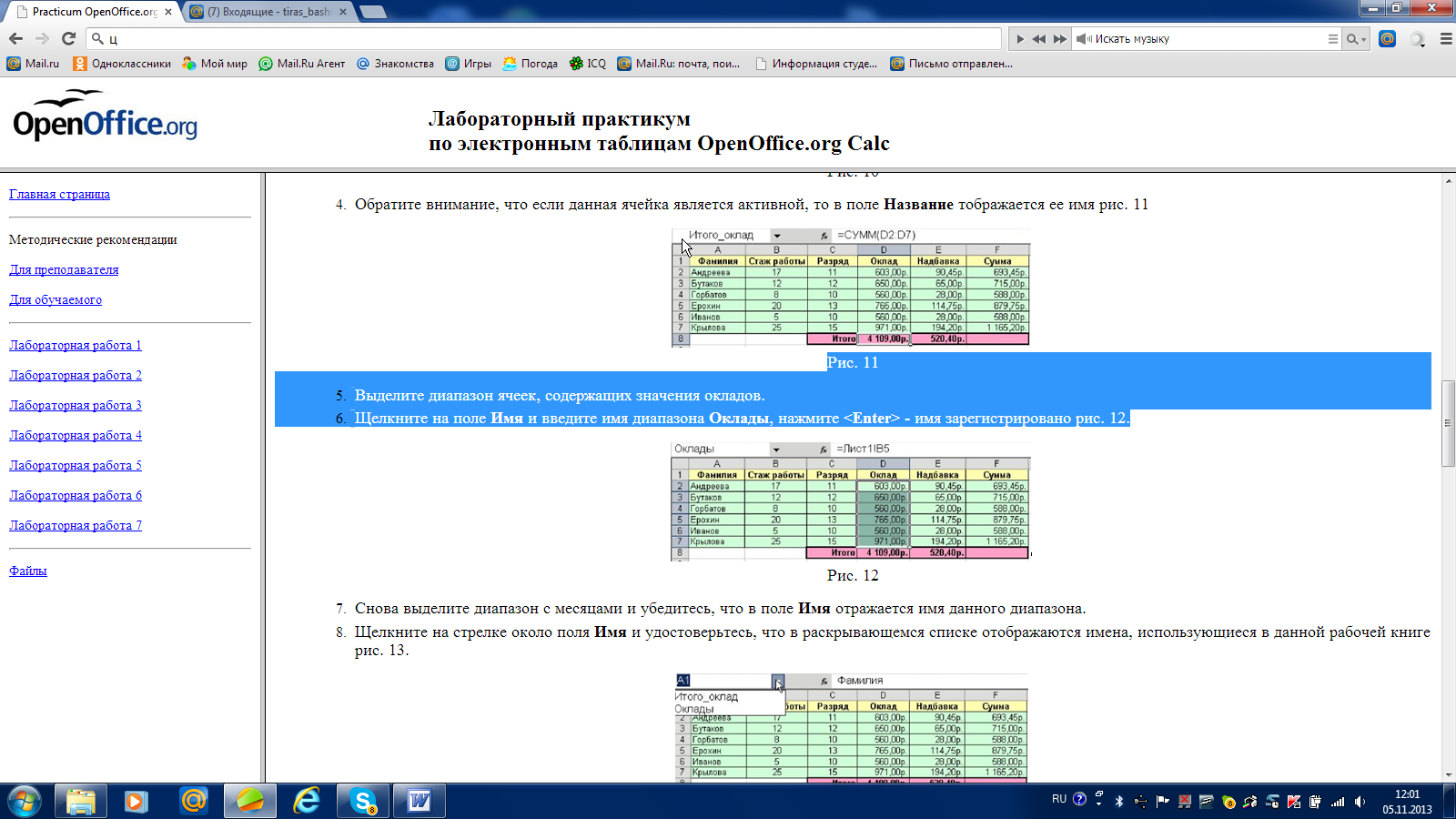Open the media player taskbar icon
This screenshot has width=1456, height=819.
pos(136,801)
